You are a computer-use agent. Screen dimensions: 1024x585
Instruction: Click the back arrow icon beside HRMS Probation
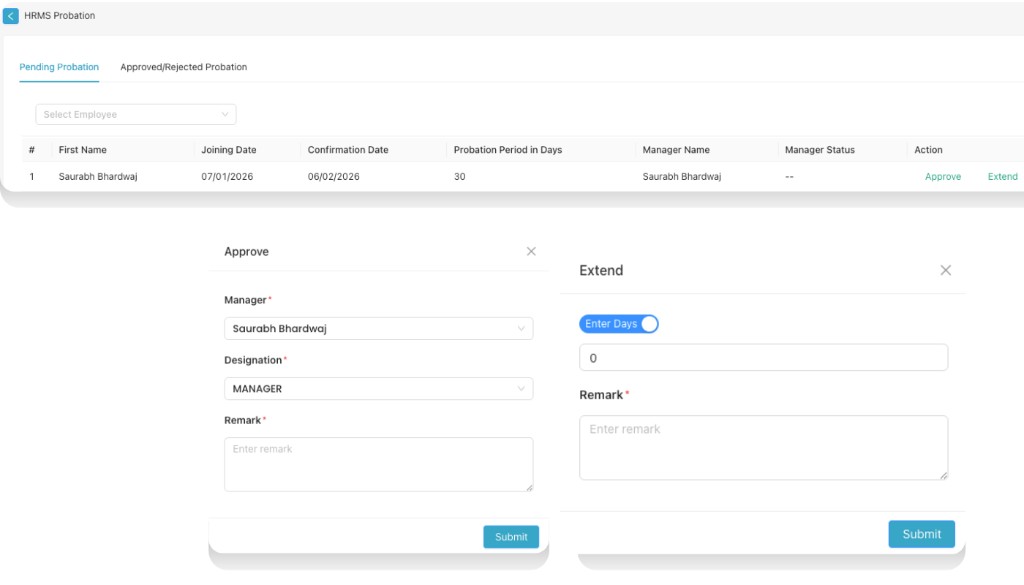tap(12, 15)
